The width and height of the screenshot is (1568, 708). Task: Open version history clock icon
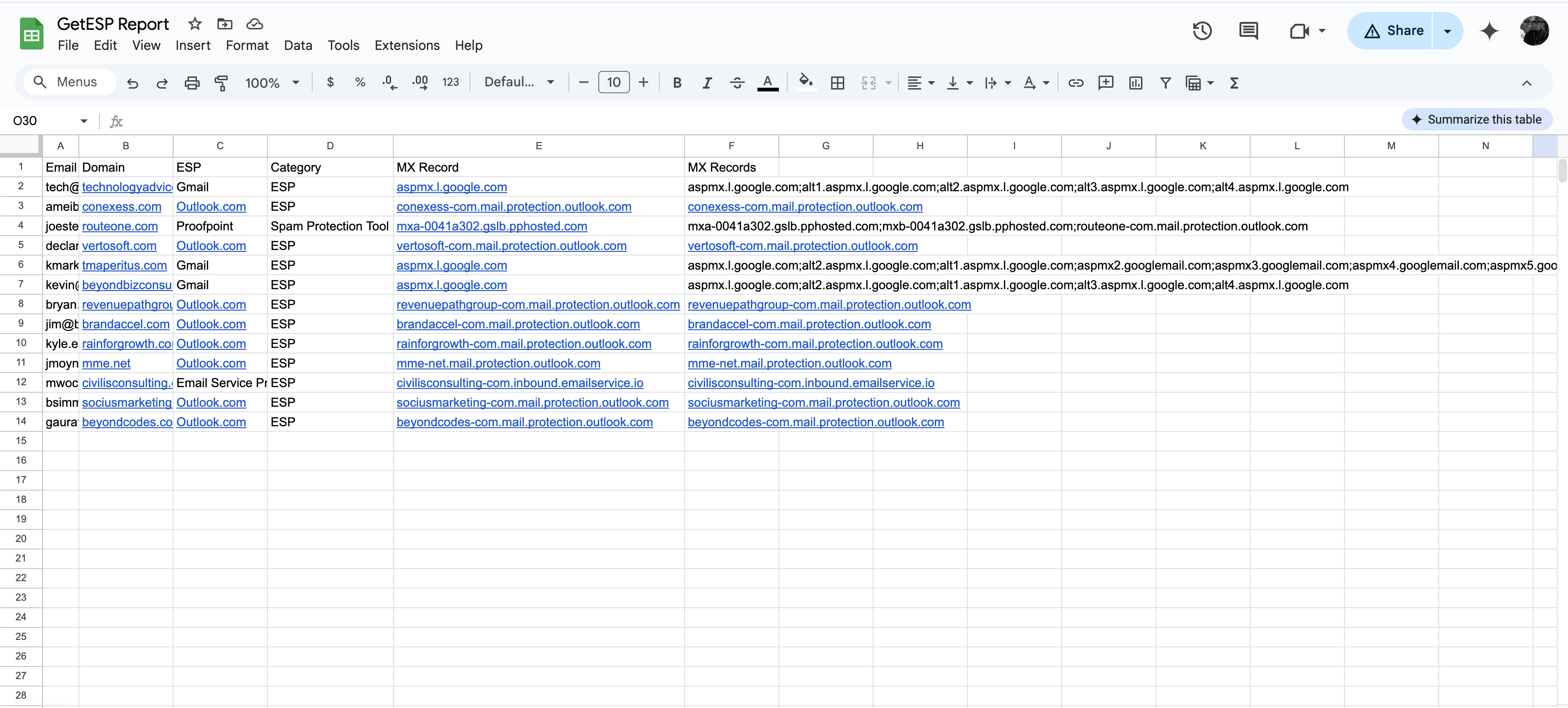[1202, 30]
